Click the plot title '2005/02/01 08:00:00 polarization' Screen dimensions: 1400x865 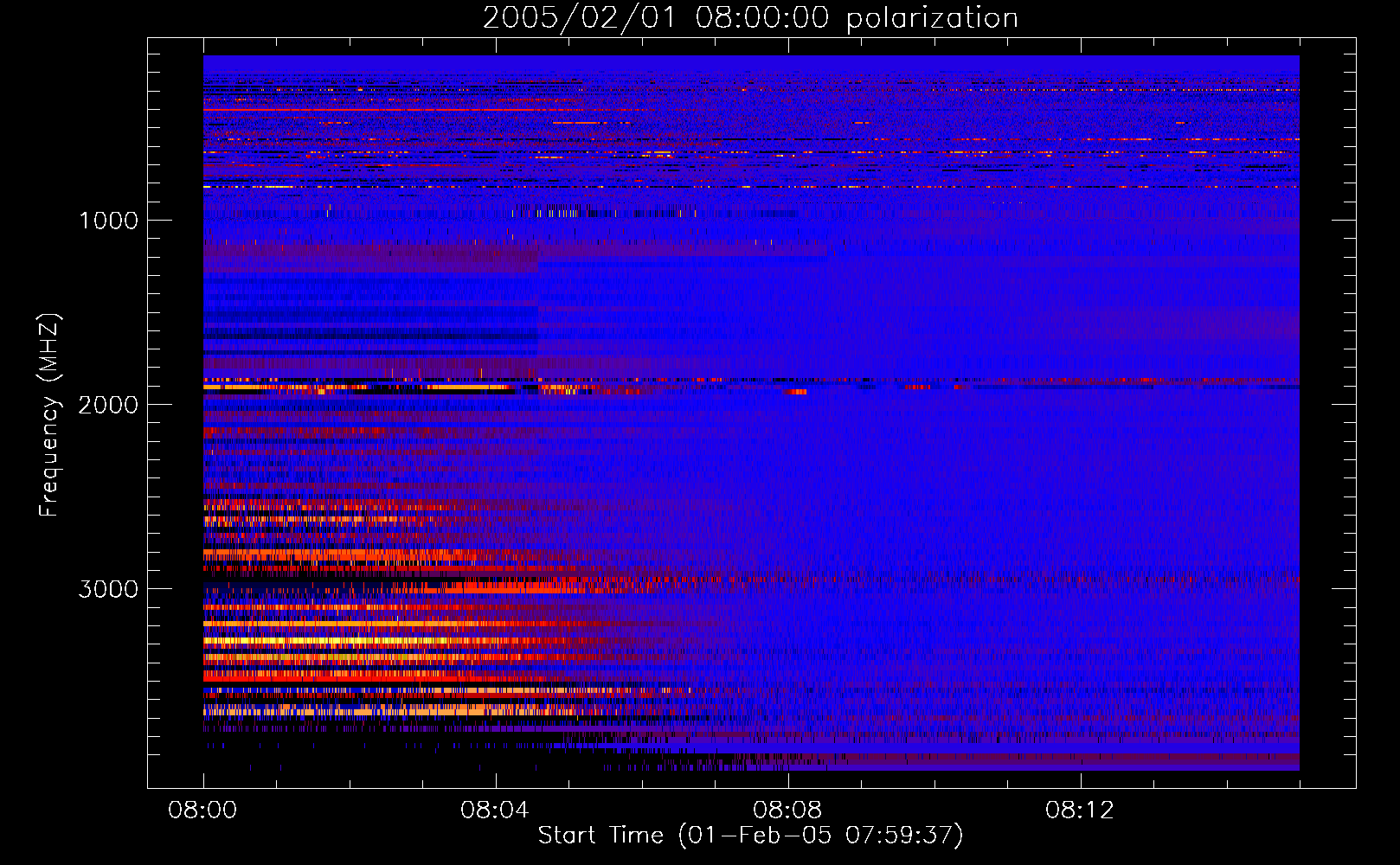[750, 18]
